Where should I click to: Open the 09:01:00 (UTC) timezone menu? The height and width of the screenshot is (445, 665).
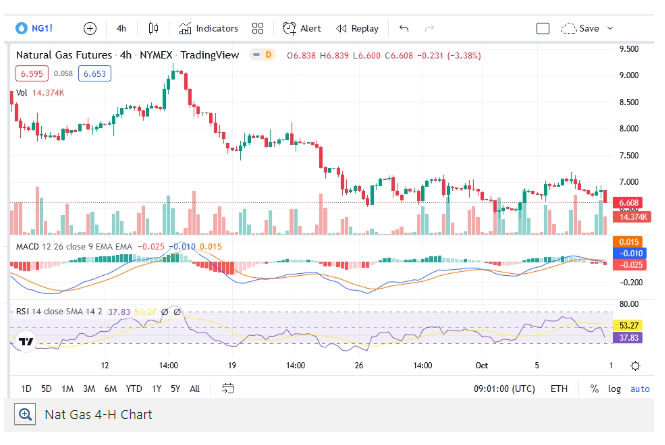(x=504, y=389)
